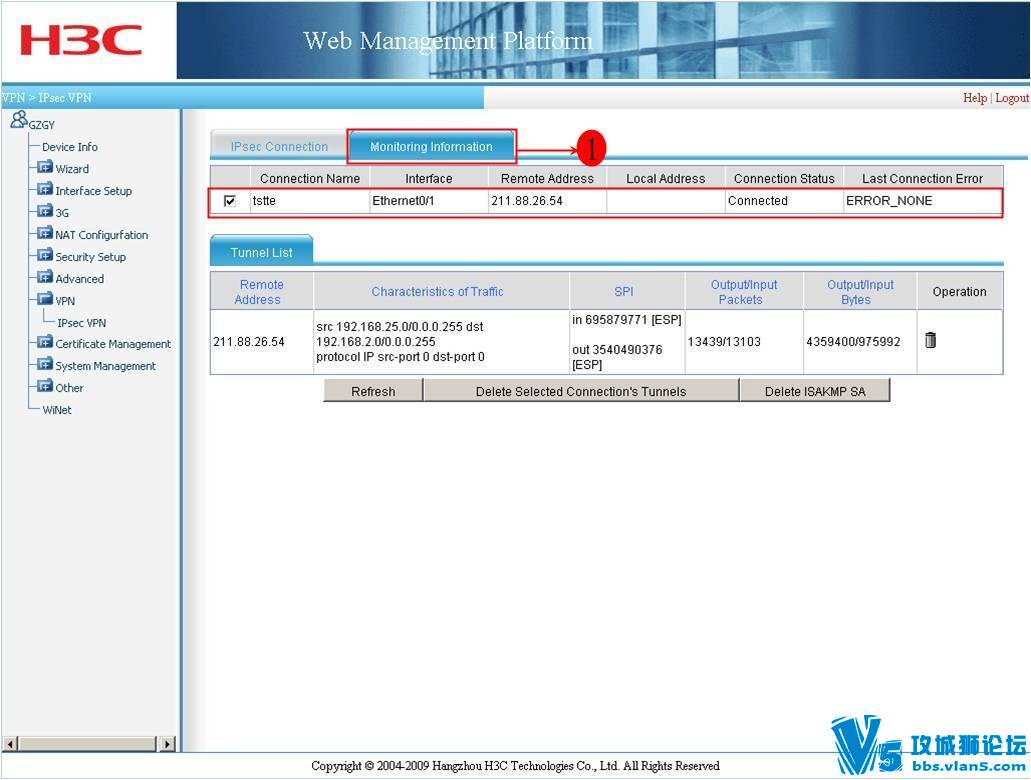Click the in 695879771 [ESP] SPI text

tap(627, 320)
